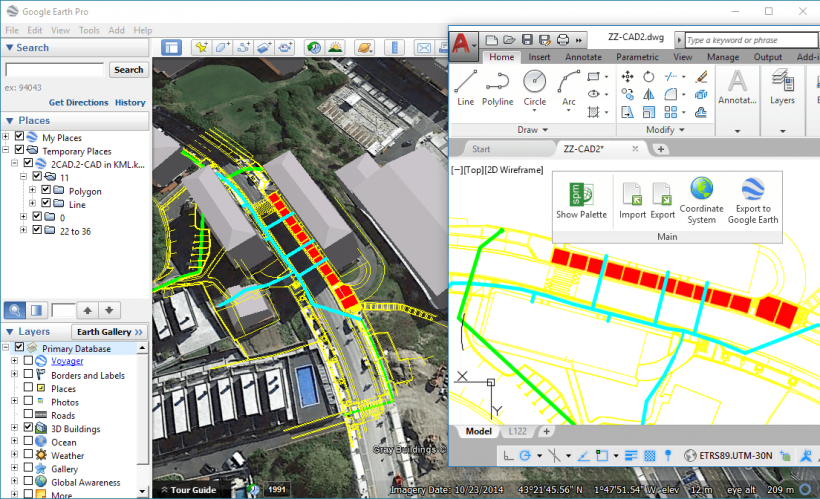Expand the 22 to 36 folder
Viewport: 820px width, 499px height.
21,230
